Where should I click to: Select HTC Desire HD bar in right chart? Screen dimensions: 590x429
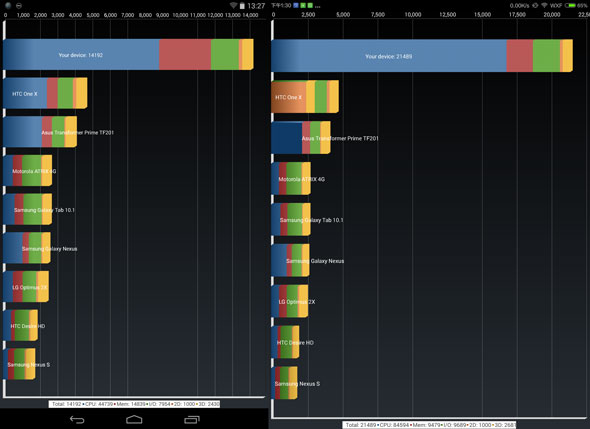[x=285, y=342]
